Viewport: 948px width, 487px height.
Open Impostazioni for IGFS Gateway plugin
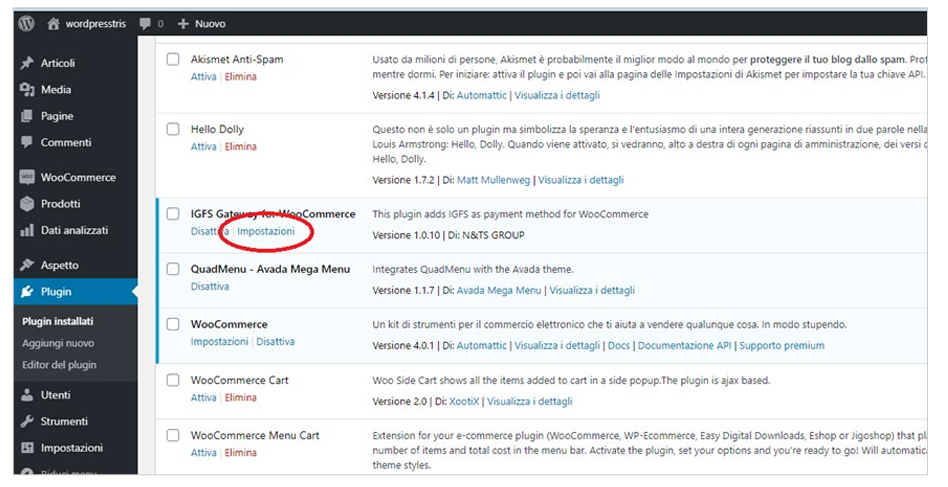[266, 231]
